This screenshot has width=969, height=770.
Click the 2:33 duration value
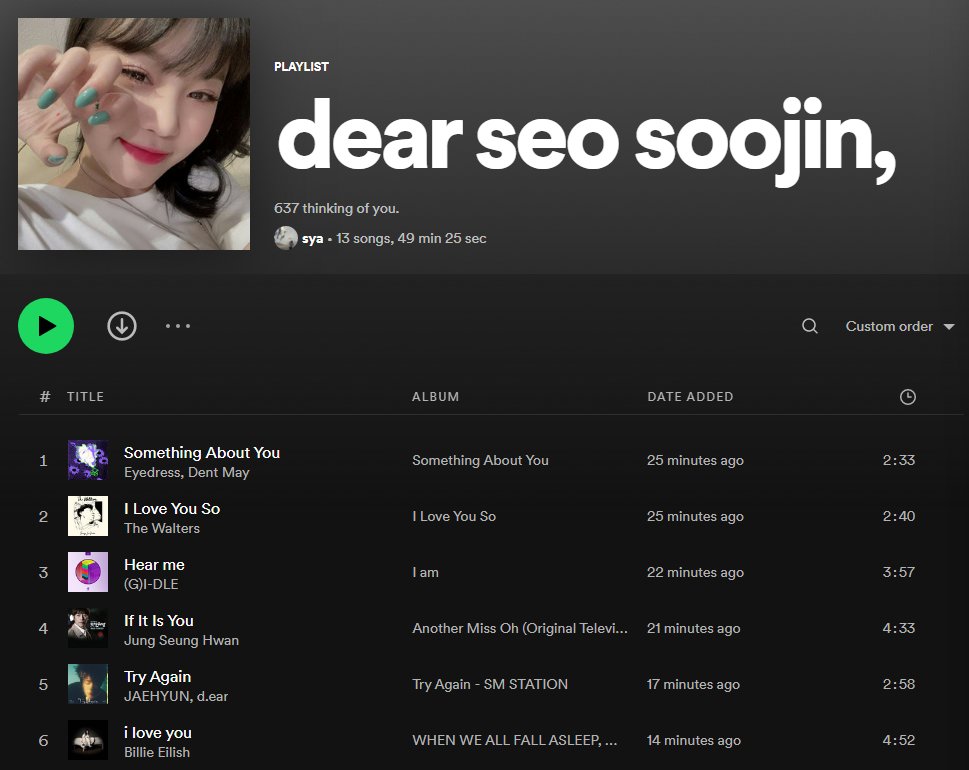tap(899, 460)
